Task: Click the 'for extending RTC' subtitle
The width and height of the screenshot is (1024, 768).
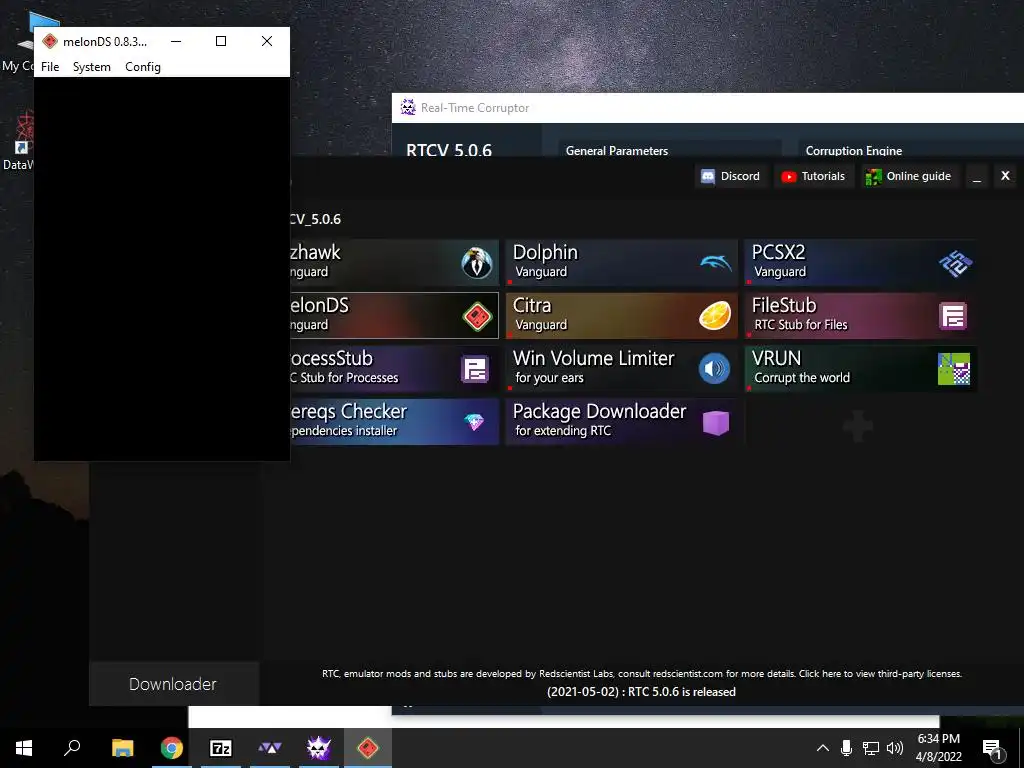Action: pos(563,430)
